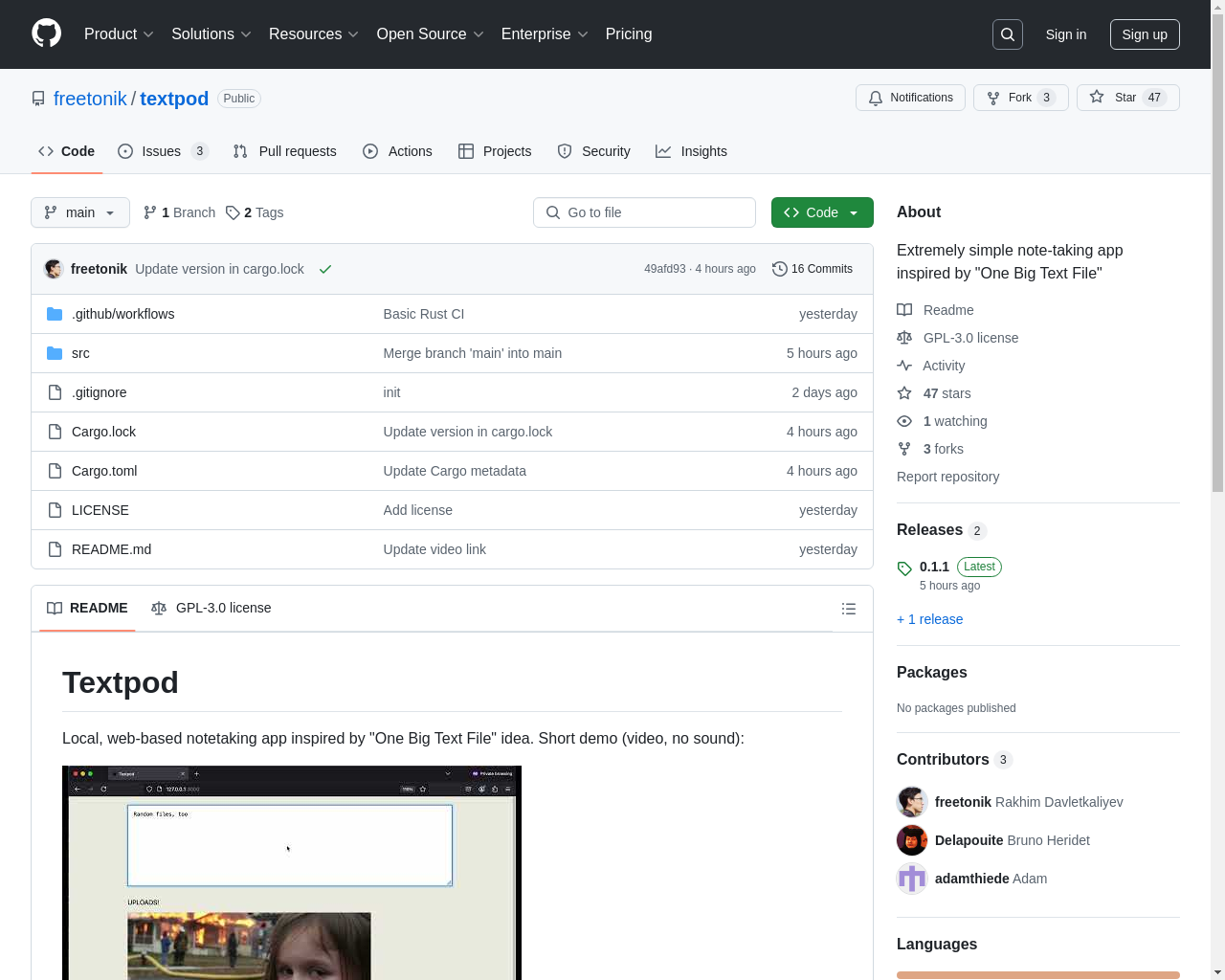The height and width of the screenshot is (980, 1225).
Task: Open the search magnifier button
Action: tap(1008, 34)
